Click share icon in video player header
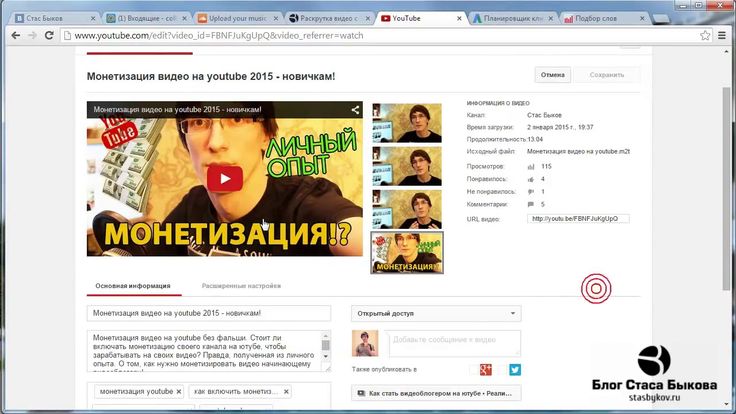Image resolution: width=736 pixels, height=414 pixels. tap(355, 110)
